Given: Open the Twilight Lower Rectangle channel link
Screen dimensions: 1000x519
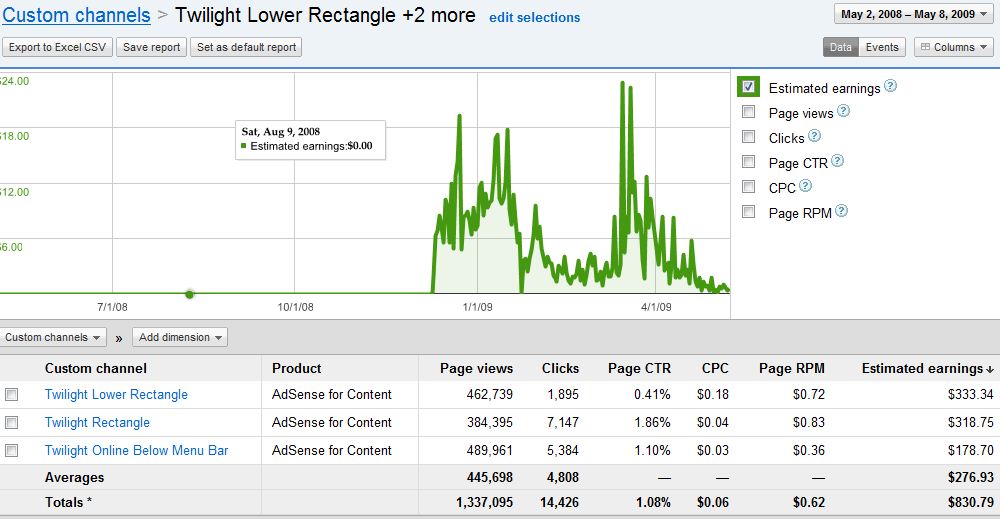Looking at the screenshot, I should tap(116, 395).
